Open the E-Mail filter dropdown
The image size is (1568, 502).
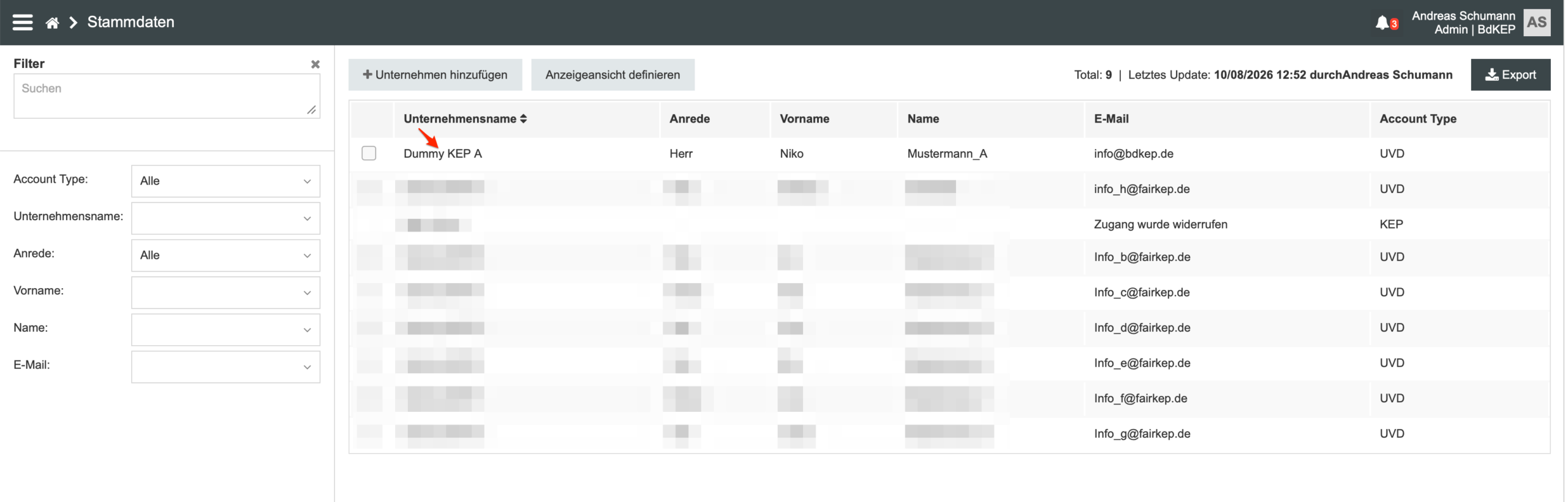pos(225,367)
